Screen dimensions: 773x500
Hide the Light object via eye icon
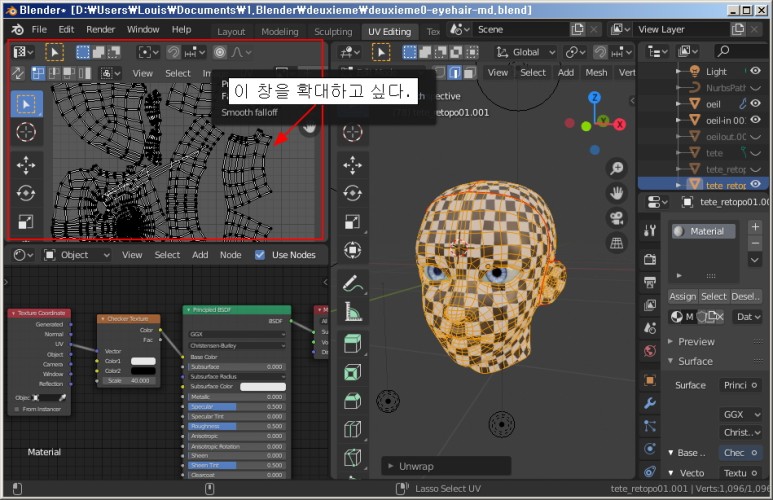click(x=755, y=72)
